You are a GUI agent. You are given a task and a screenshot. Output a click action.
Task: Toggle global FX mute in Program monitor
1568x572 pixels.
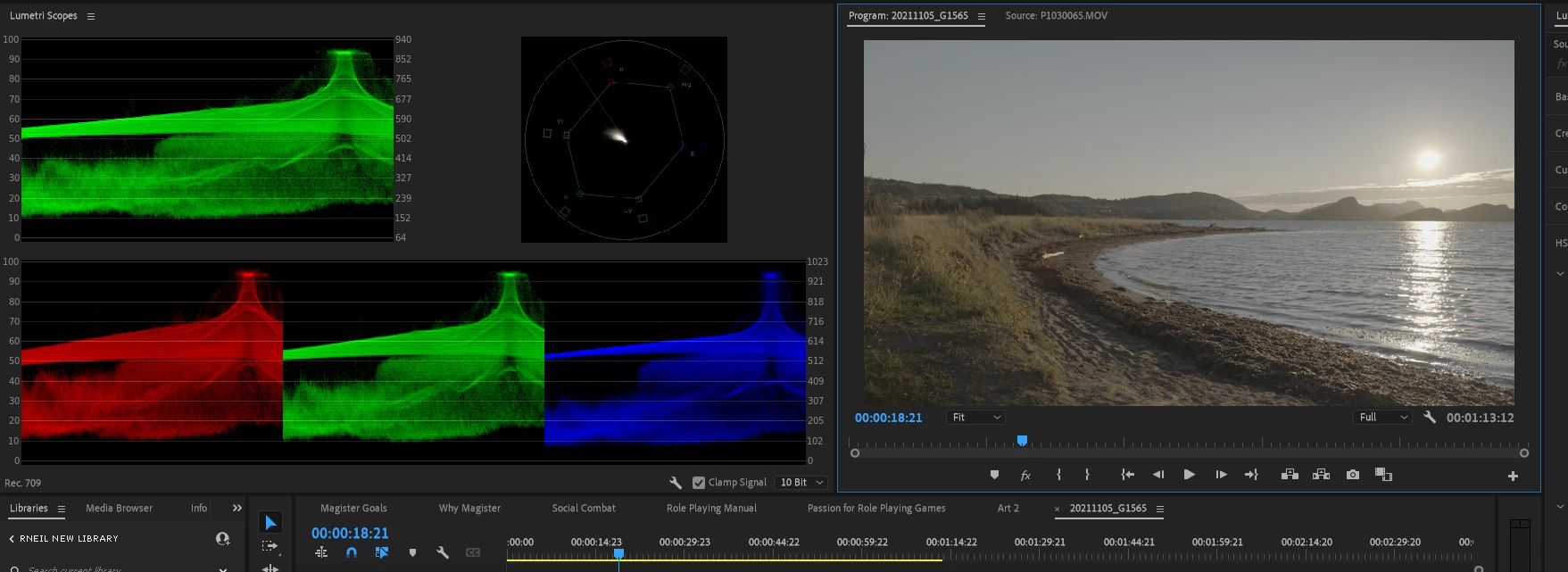[x=1025, y=476]
